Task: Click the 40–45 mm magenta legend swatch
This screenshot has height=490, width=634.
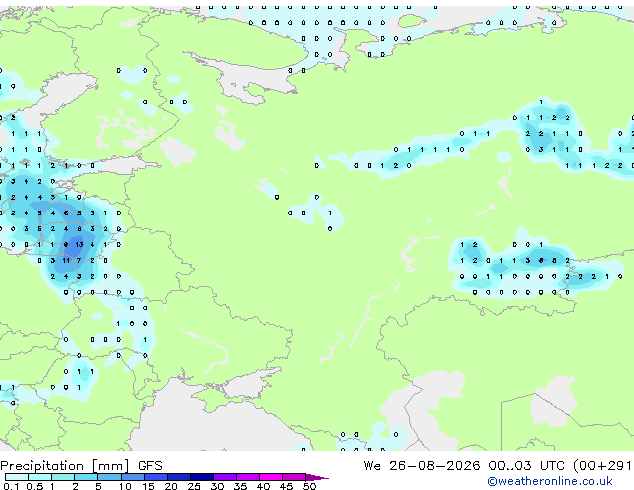Action: tap(271, 477)
